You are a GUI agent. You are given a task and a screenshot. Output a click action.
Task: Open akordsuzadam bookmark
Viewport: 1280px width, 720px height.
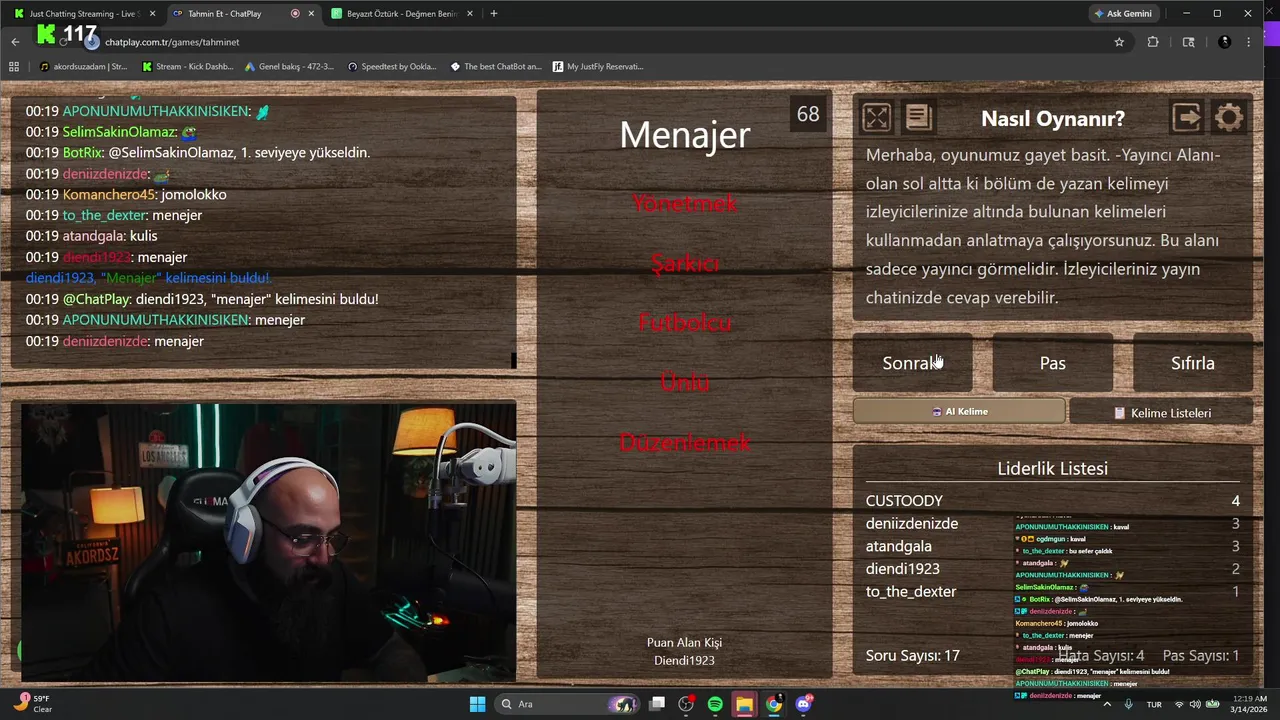84,67
